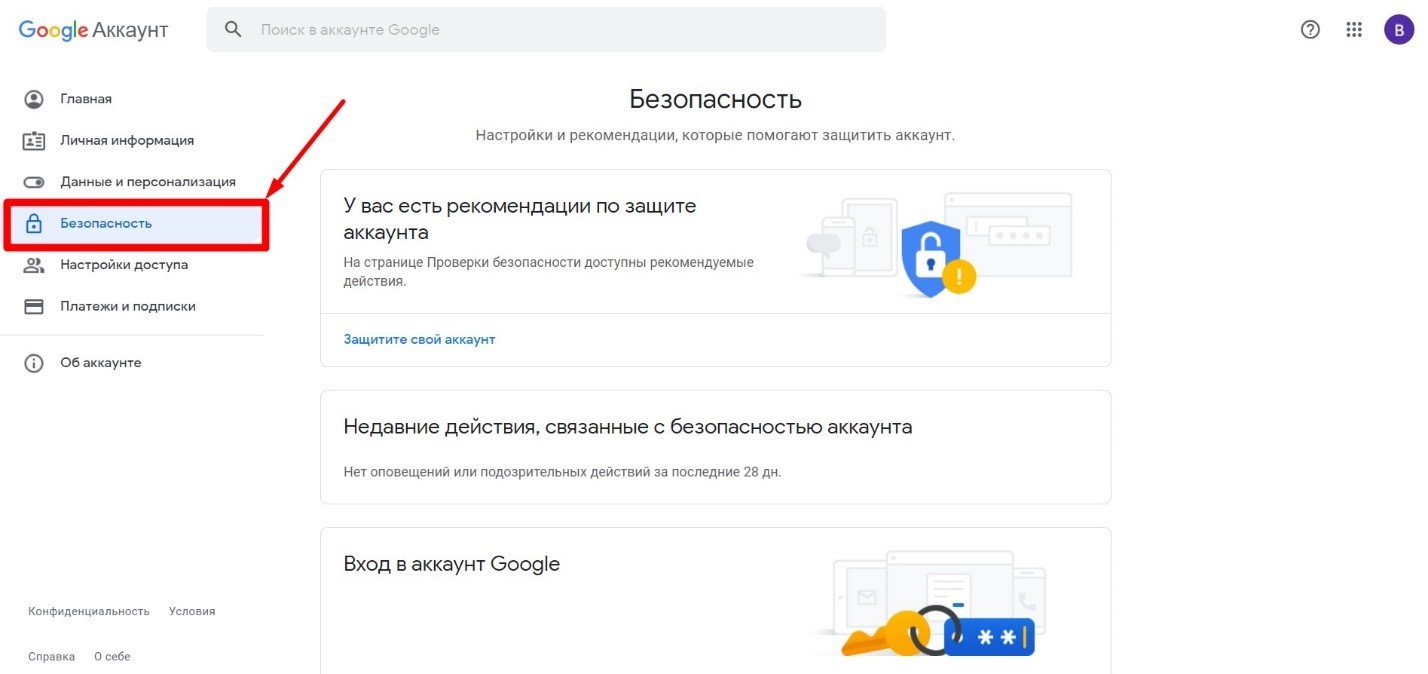Open the Конфиденциальность footer link
Screen dimensions: 1428x674
click(89, 611)
